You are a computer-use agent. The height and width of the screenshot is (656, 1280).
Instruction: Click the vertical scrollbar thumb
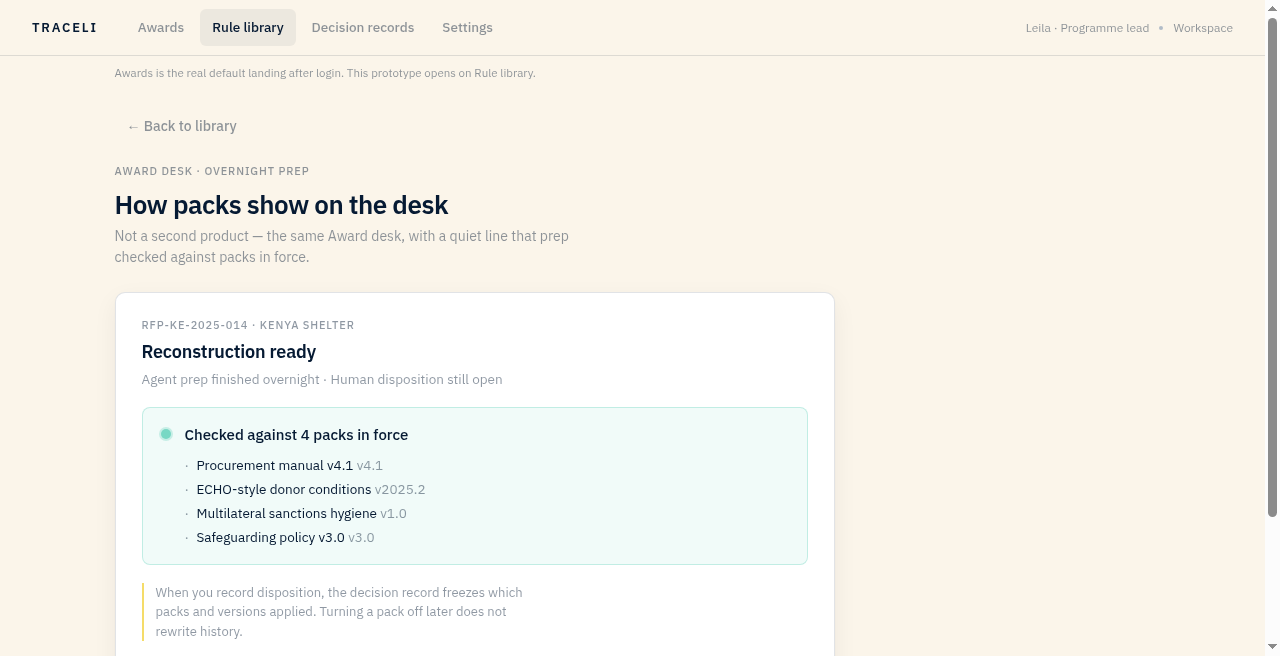coord(1272,267)
